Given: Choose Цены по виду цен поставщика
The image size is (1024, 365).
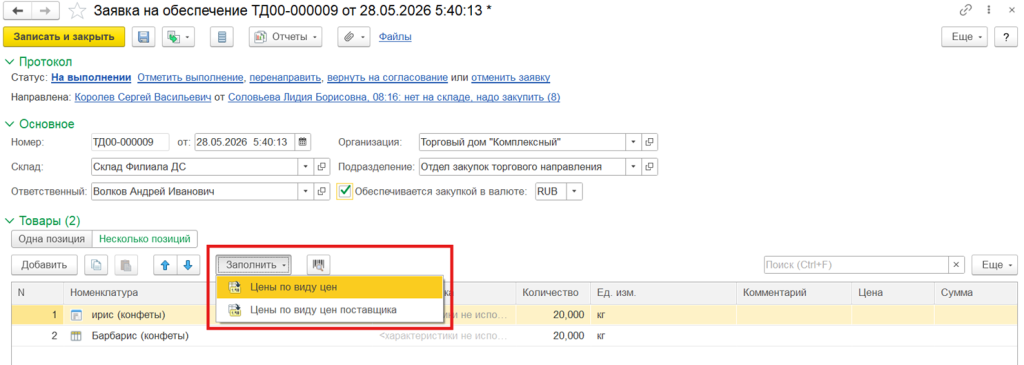Looking at the screenshot, I should 329,309.
